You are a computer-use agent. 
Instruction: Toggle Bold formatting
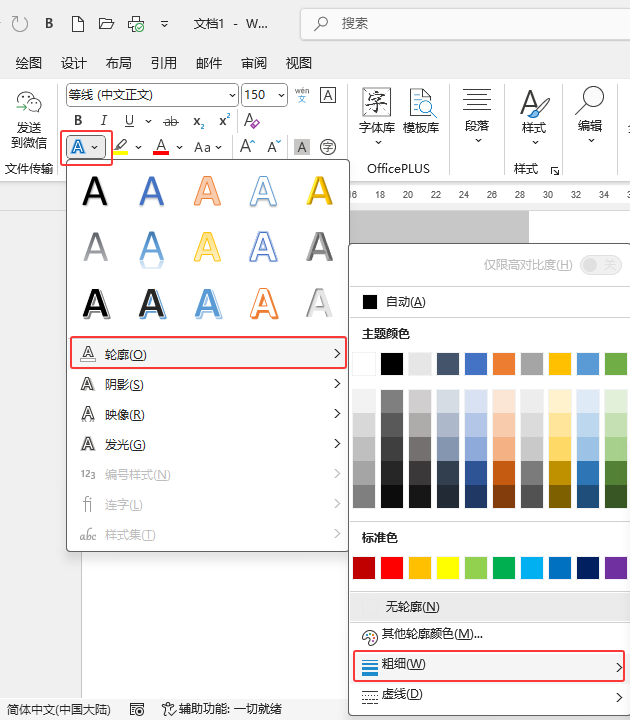[78, 121]
